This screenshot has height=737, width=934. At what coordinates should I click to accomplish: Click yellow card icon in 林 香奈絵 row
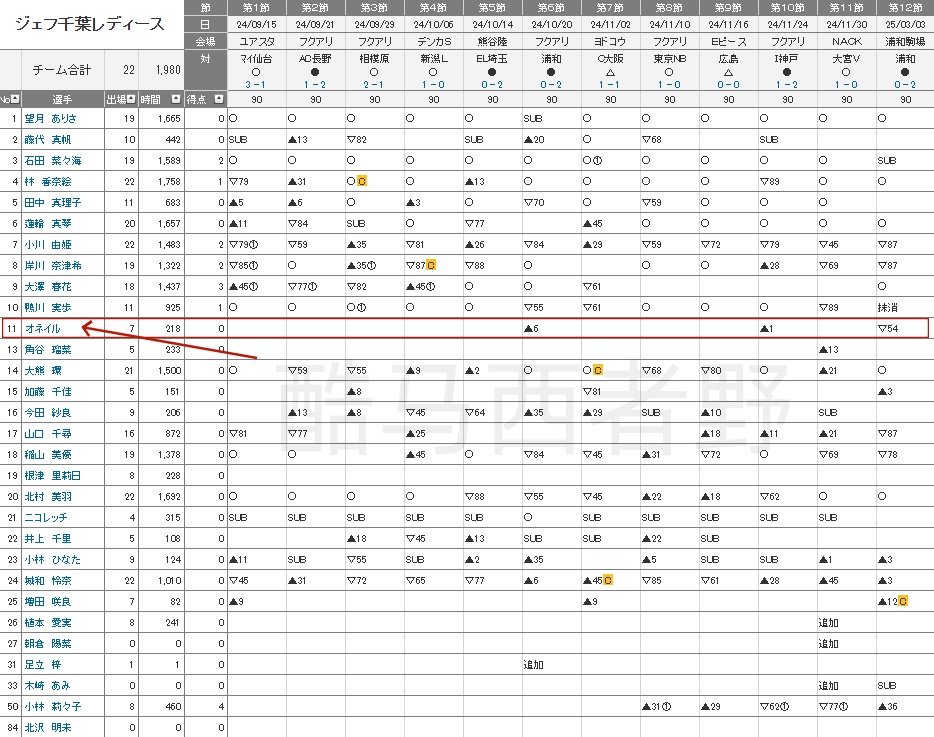tap(362, 181)
